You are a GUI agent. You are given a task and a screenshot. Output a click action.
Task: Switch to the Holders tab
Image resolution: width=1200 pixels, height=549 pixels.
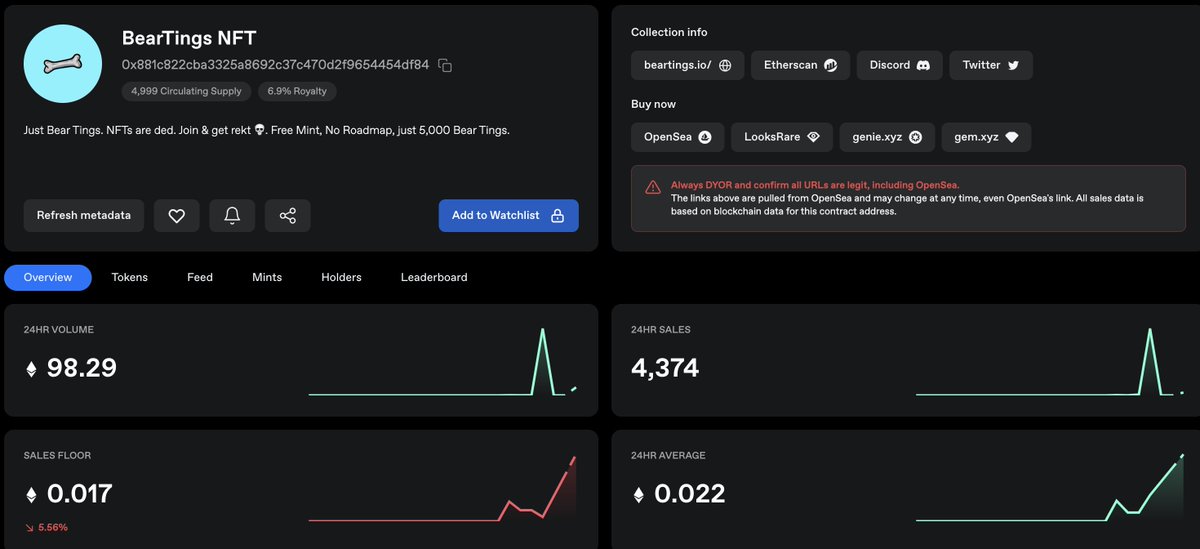[341, 277]
